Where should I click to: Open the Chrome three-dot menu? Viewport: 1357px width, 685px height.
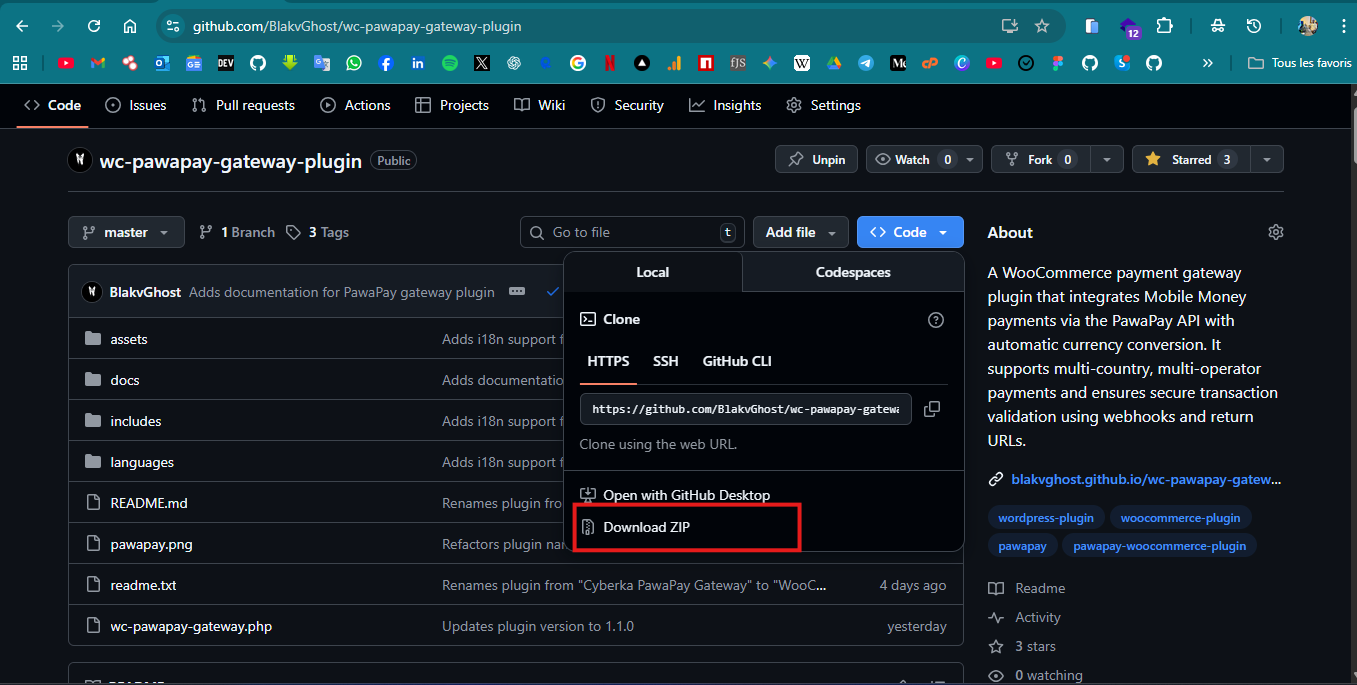click(x=1343, y=26)
